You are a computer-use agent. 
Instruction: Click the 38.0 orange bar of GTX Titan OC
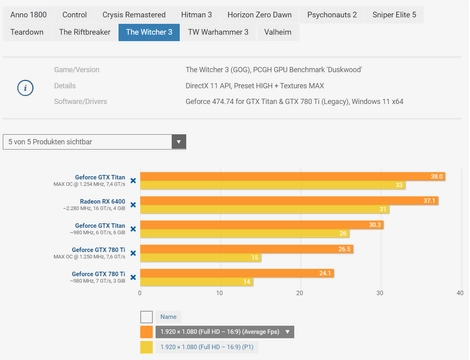click(x=293, y=177)
